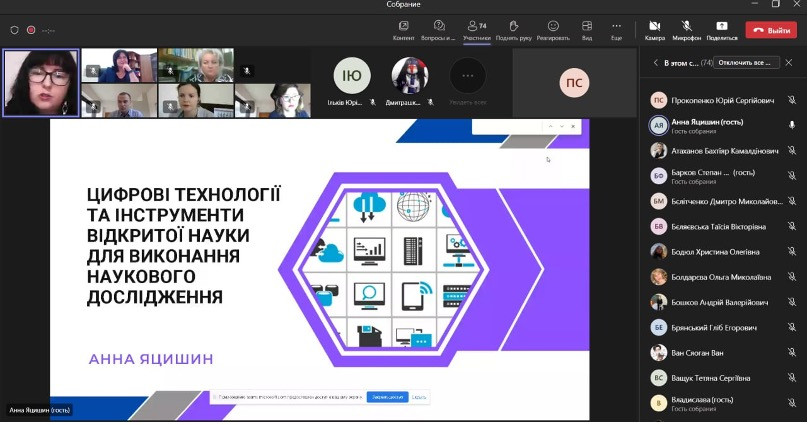Viewport: 810px width, 425px height.
Task: Click active microphone icon for Анна Яцишин
Action: pyautogui.click(x=791, y=125)
